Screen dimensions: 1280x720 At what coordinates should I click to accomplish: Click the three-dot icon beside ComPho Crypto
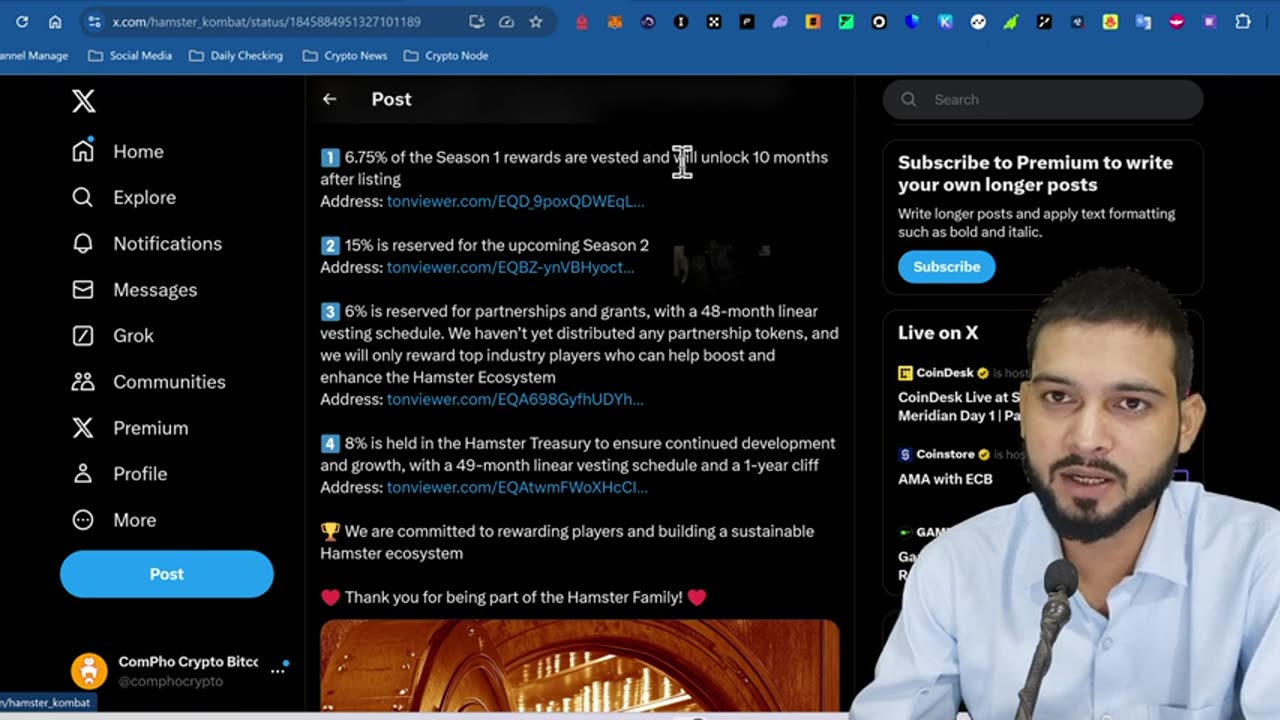click(x=278, y=671)
